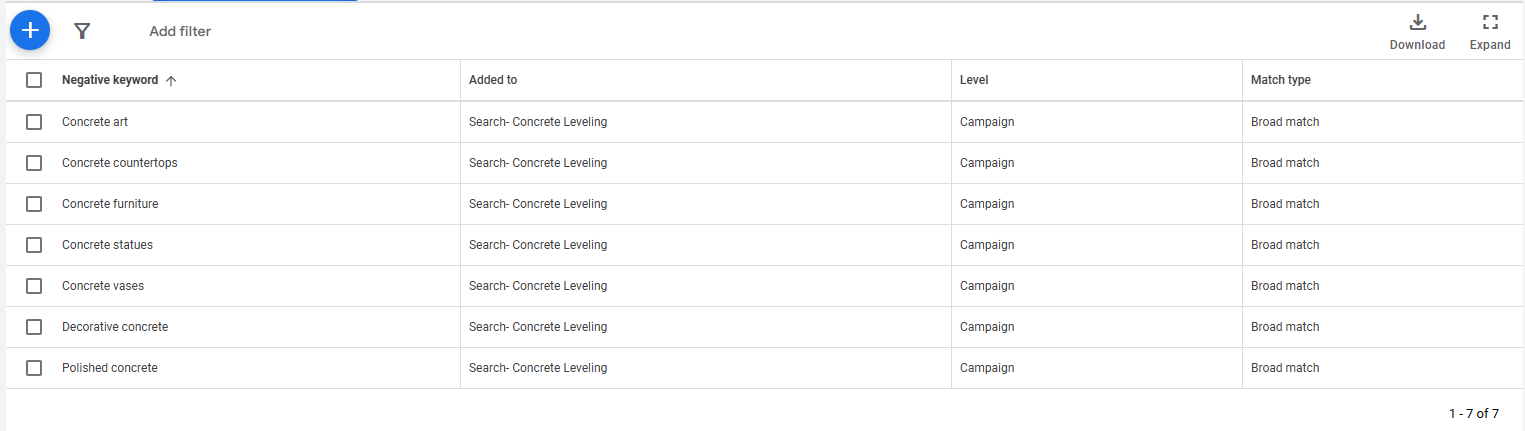
Task: Toggle the select-all header checkbox
Action: [x=34, y=80]
